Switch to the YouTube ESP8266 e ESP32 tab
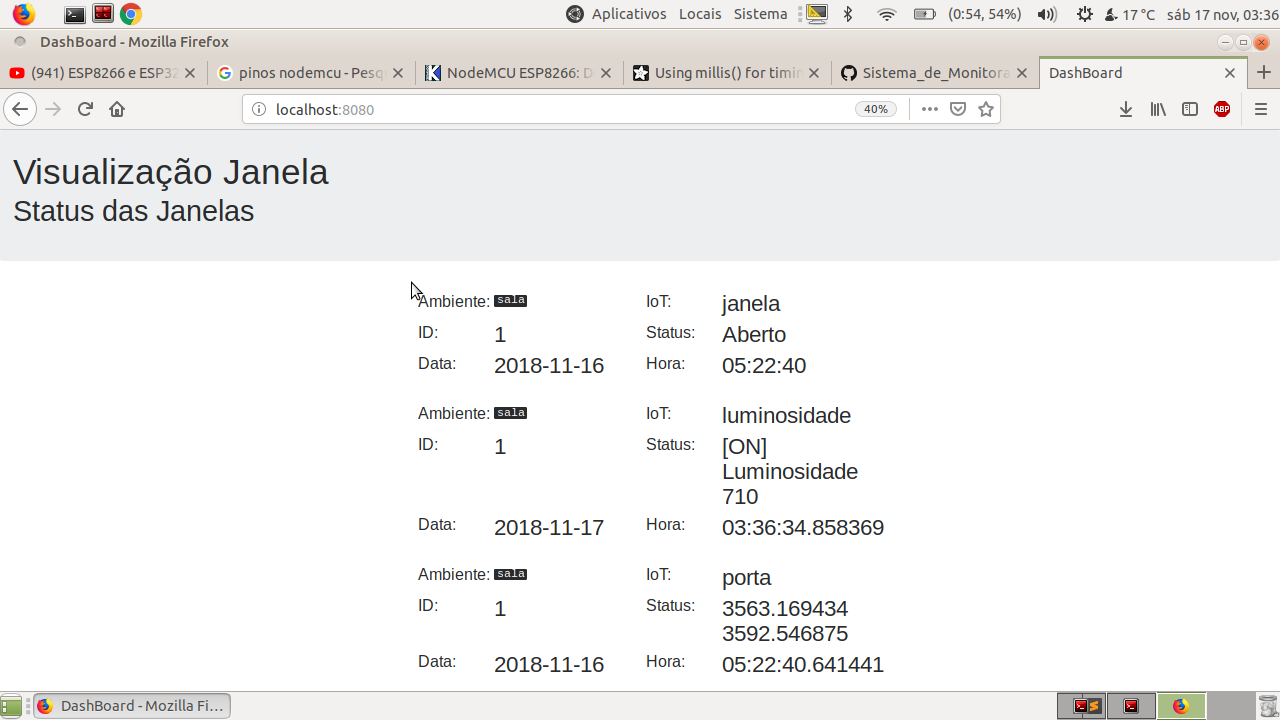Screen dimensions: 1280x720 point(104,73)
